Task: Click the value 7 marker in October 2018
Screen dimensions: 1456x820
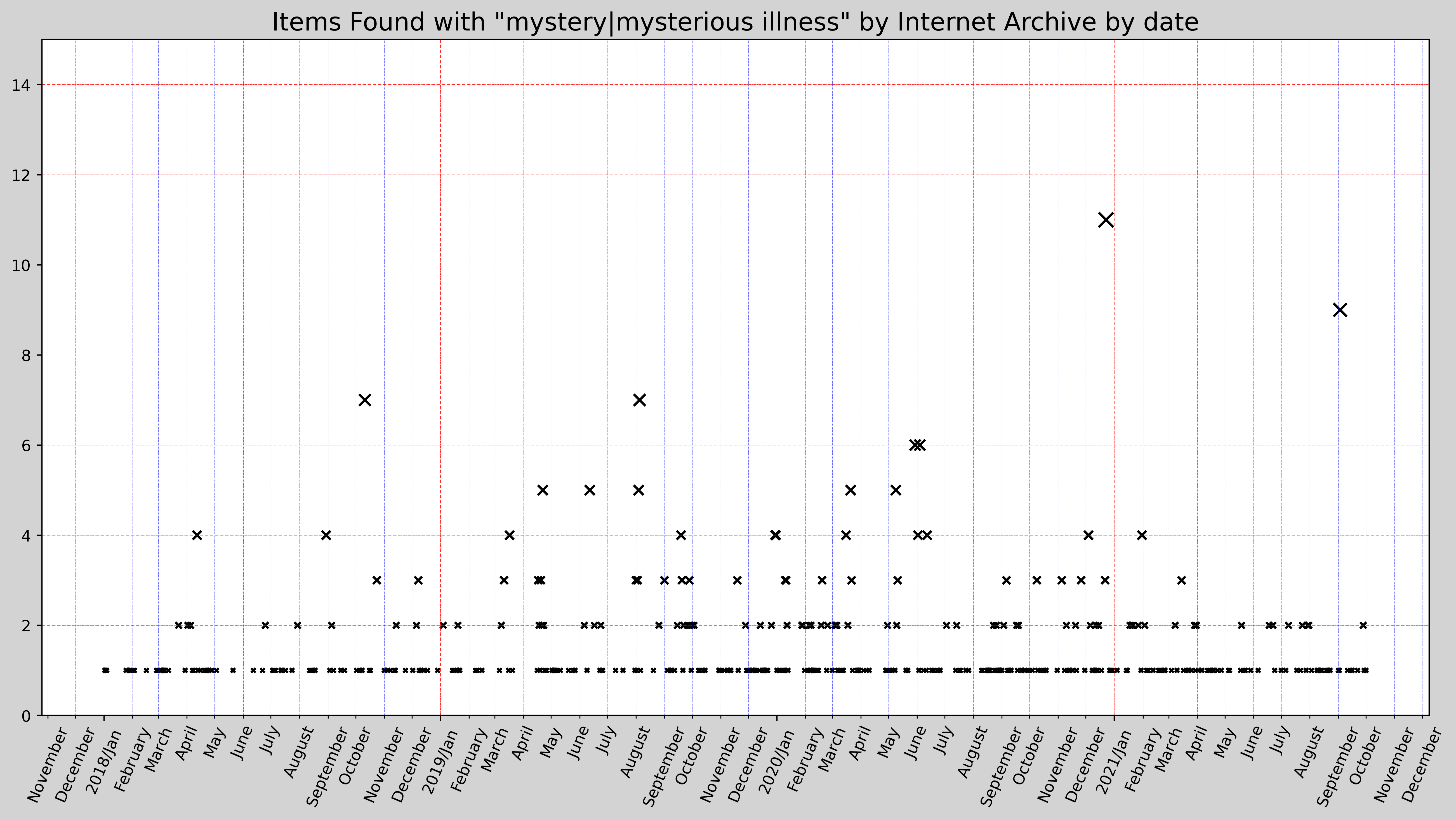Action: 365,400
